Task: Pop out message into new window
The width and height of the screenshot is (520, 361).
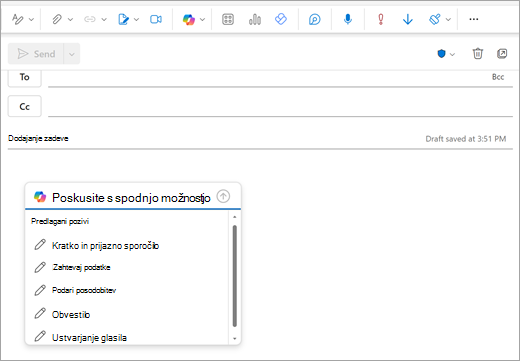Action: 502,53
